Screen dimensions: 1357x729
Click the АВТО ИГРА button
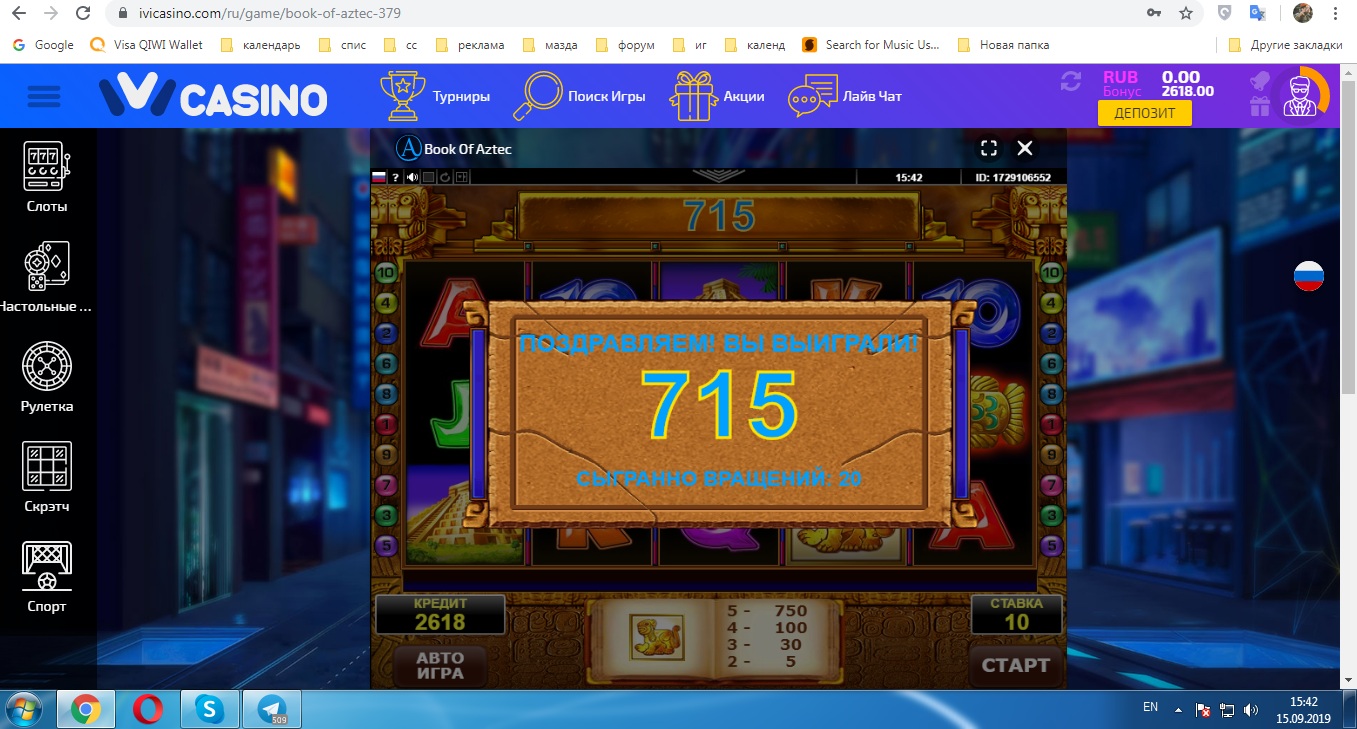[440, 666]
